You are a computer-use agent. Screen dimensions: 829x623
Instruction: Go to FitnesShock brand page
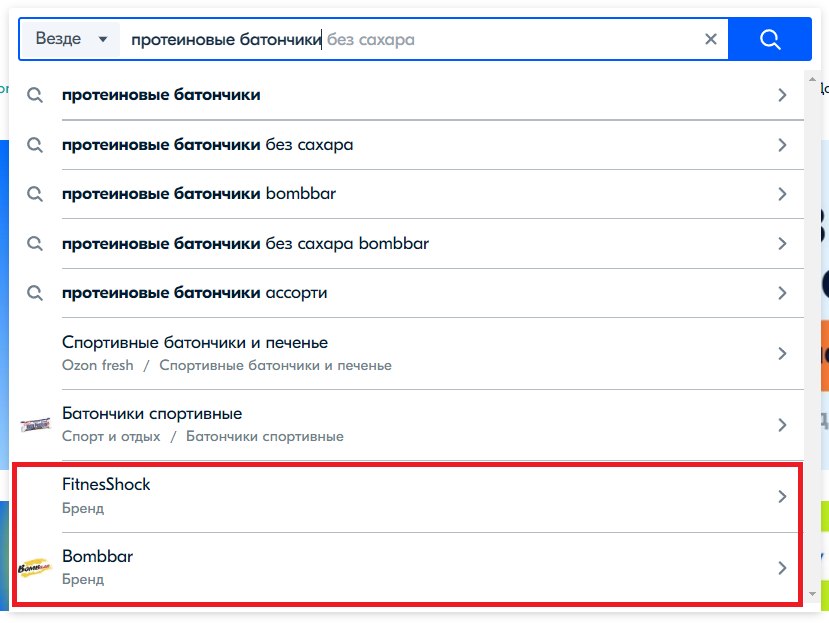click(407, 496)
